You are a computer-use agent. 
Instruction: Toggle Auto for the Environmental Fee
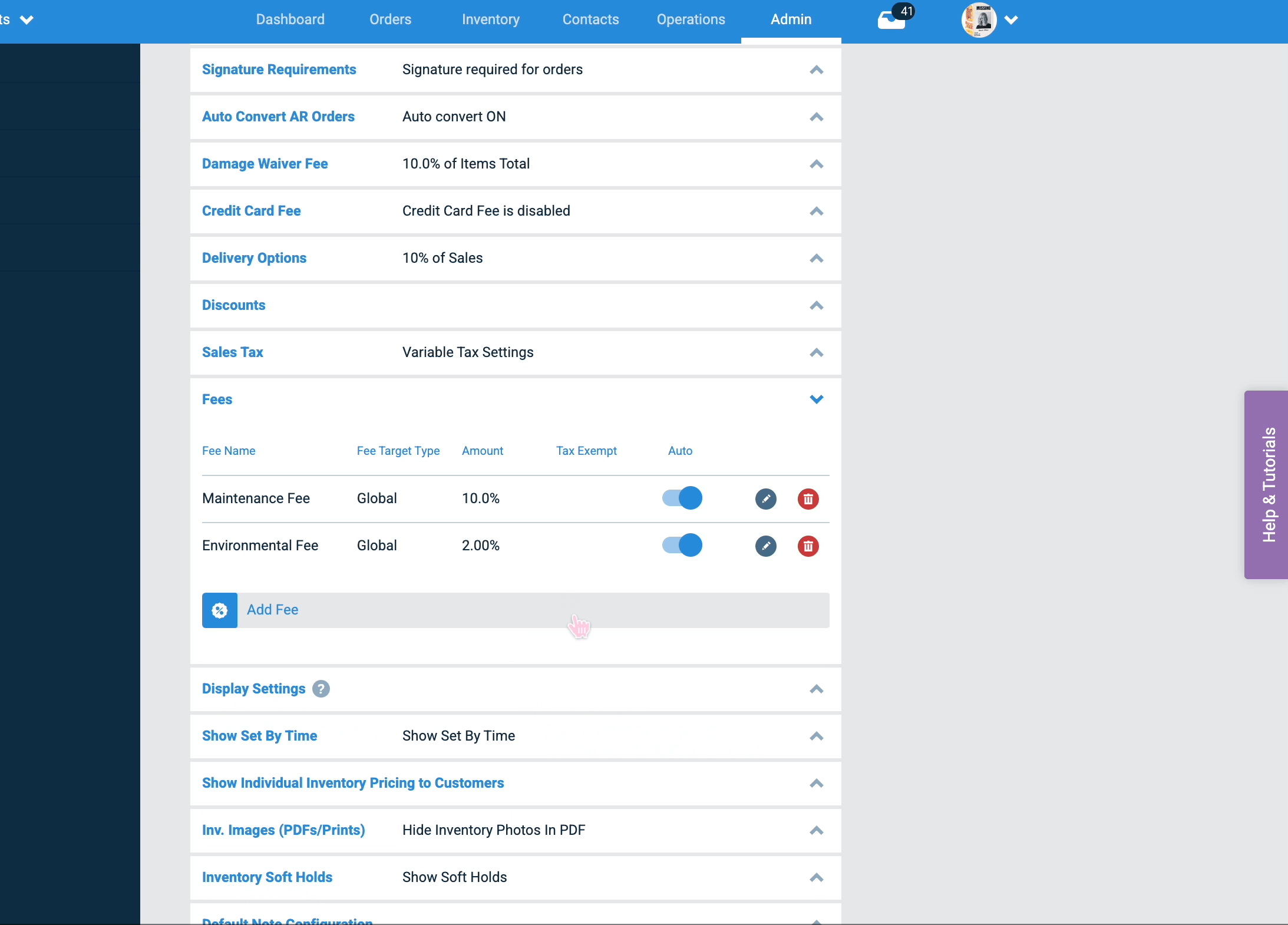pyautogui.click(x=682, y=546)
